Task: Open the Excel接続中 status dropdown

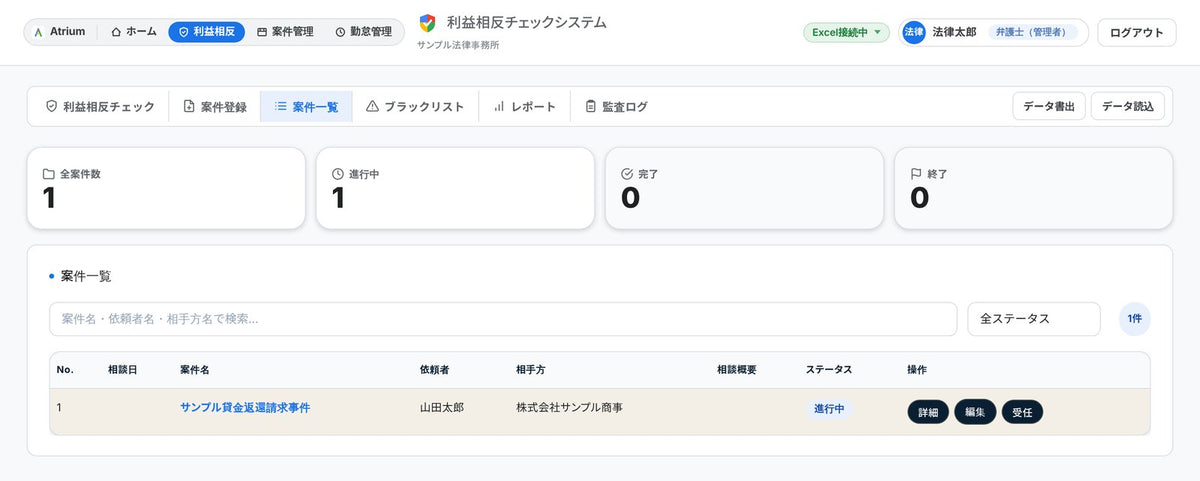Action: [x=846, y=32]
